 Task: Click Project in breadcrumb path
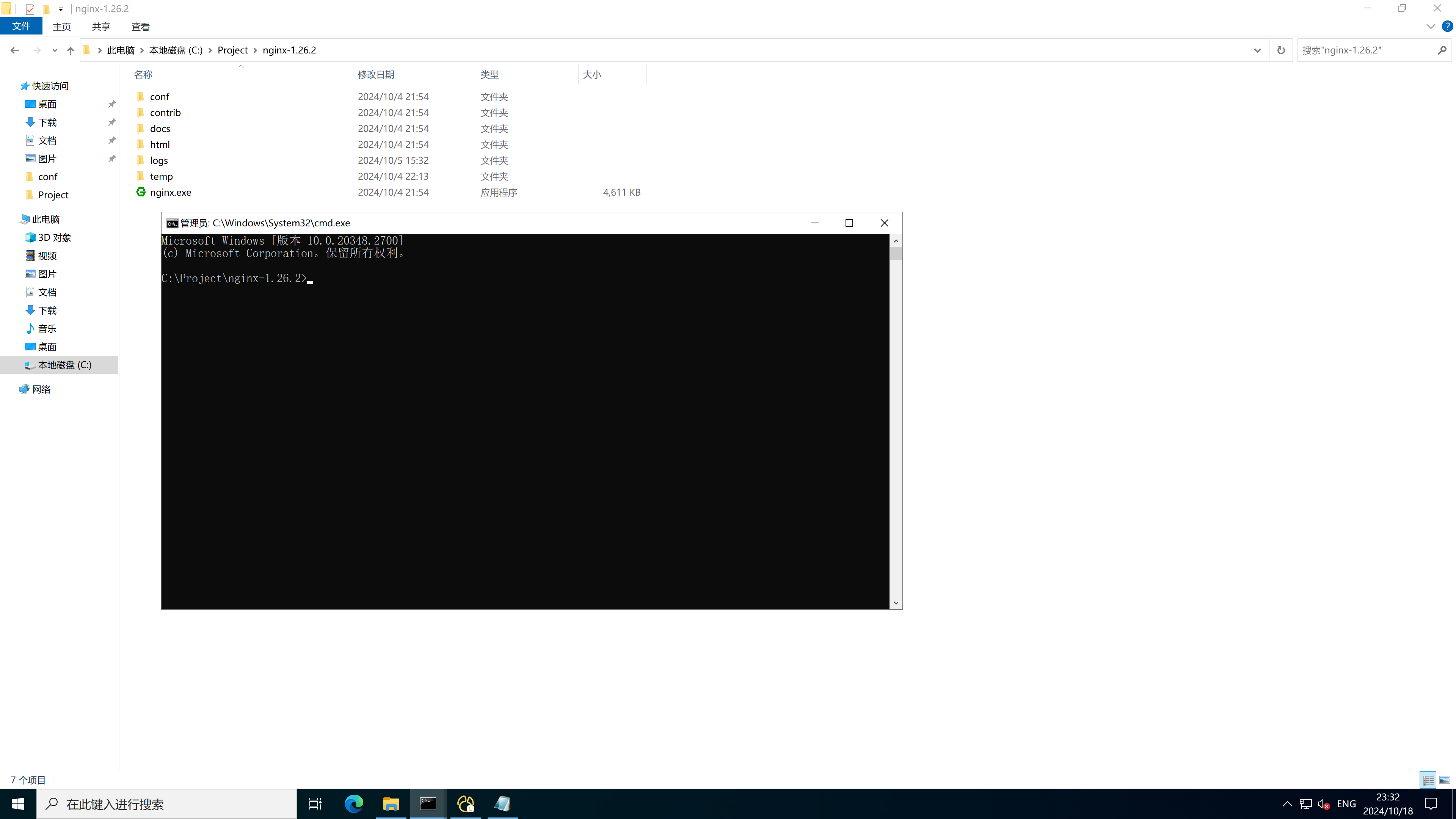pyautogui.click(x=232, y=50)
